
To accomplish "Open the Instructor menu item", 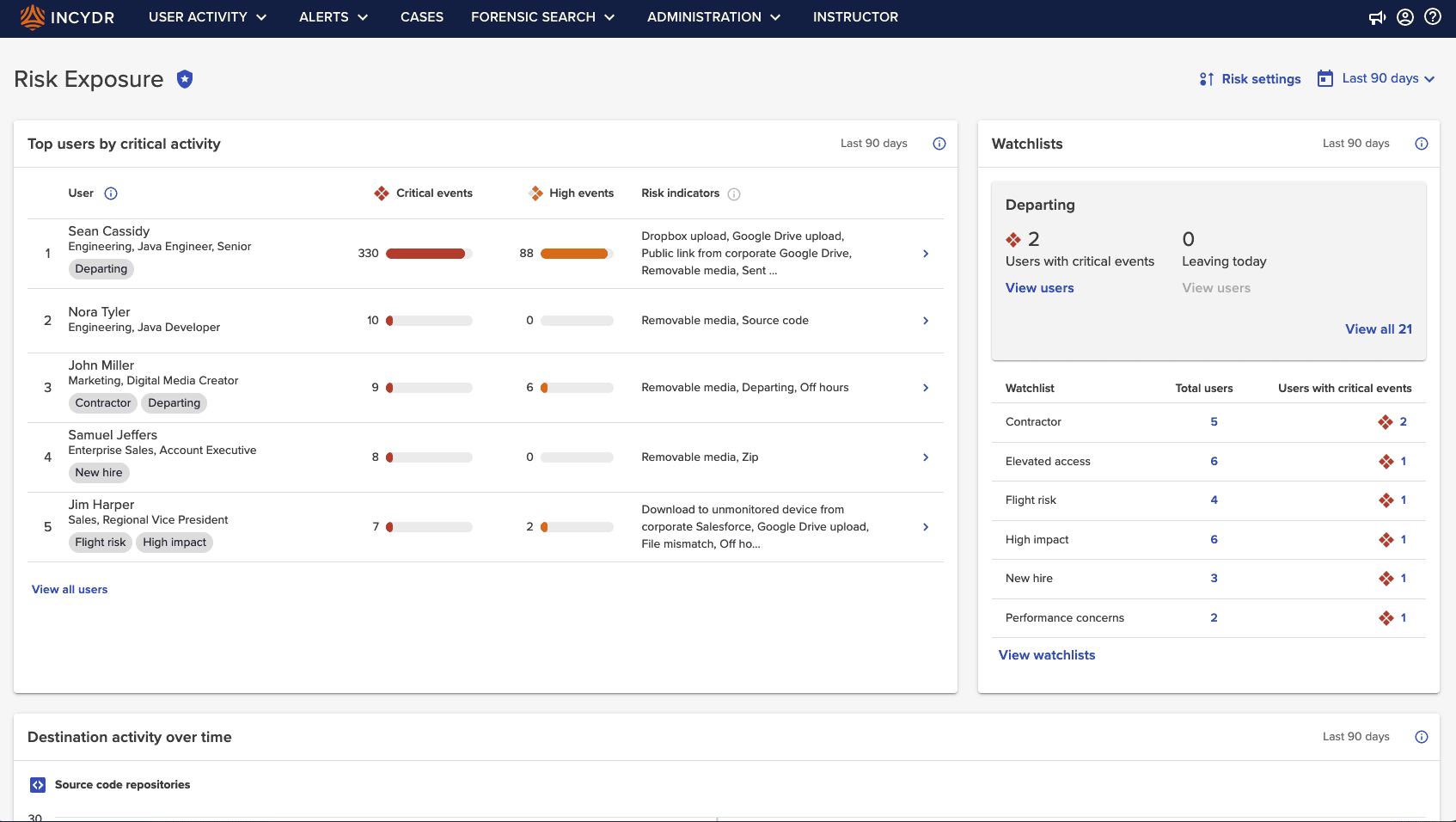I will click(855, 17).
